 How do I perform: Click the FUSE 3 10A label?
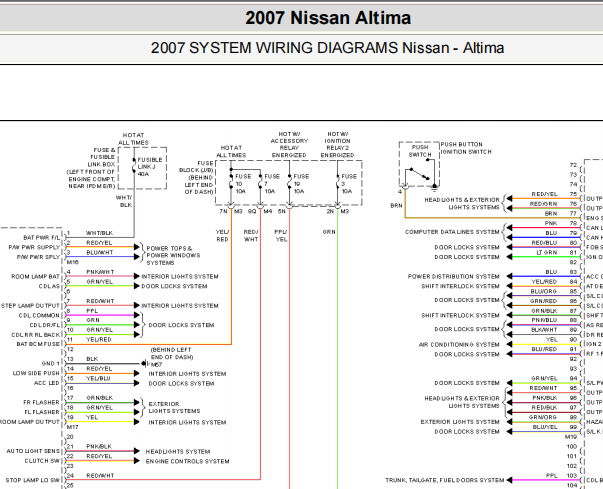click(x=349, y=184)
